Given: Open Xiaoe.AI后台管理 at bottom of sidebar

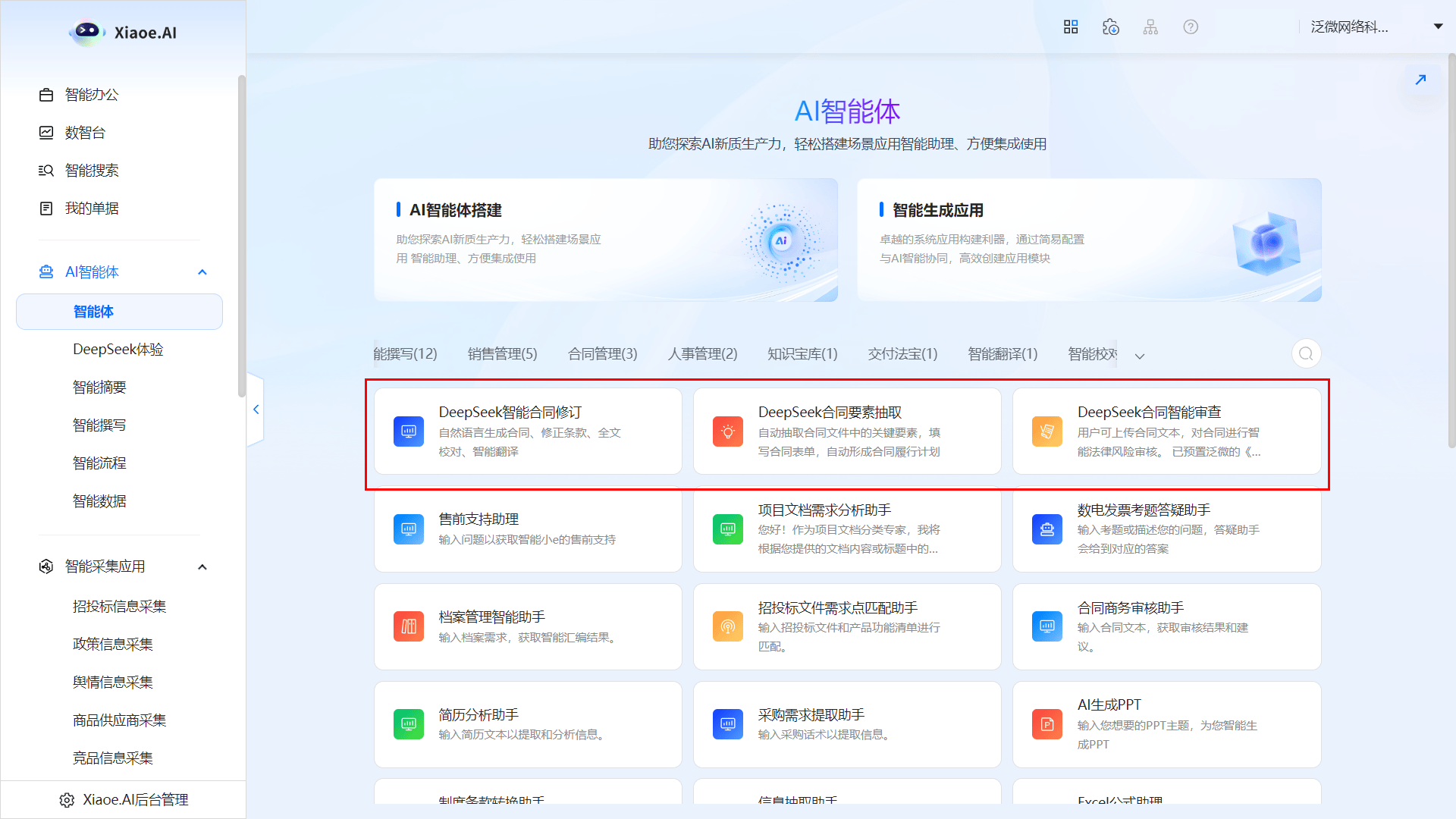Looking at the screenshot, I should coord(122,799).
